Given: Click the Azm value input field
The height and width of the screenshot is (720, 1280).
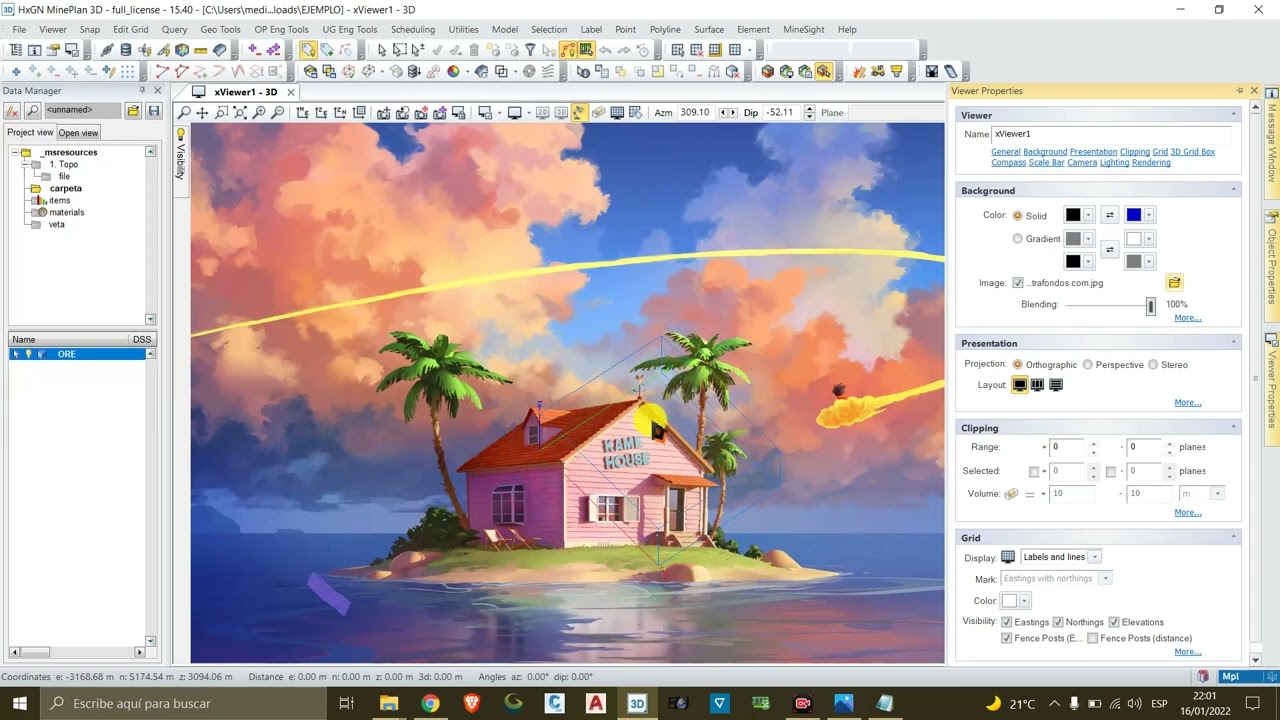Looking at the screenshot, I should (x=694, y=113).
